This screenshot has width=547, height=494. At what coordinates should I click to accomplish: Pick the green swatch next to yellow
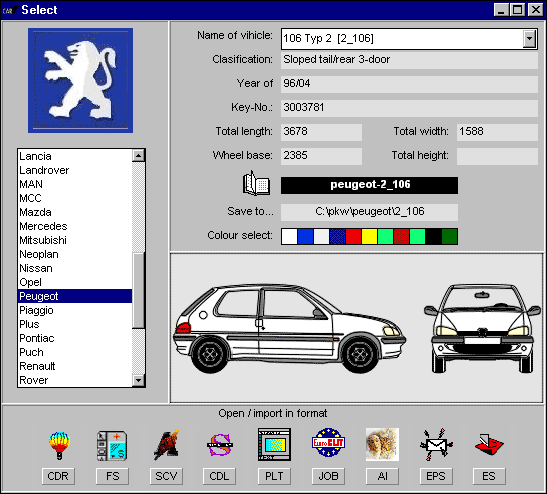[385, 237]
